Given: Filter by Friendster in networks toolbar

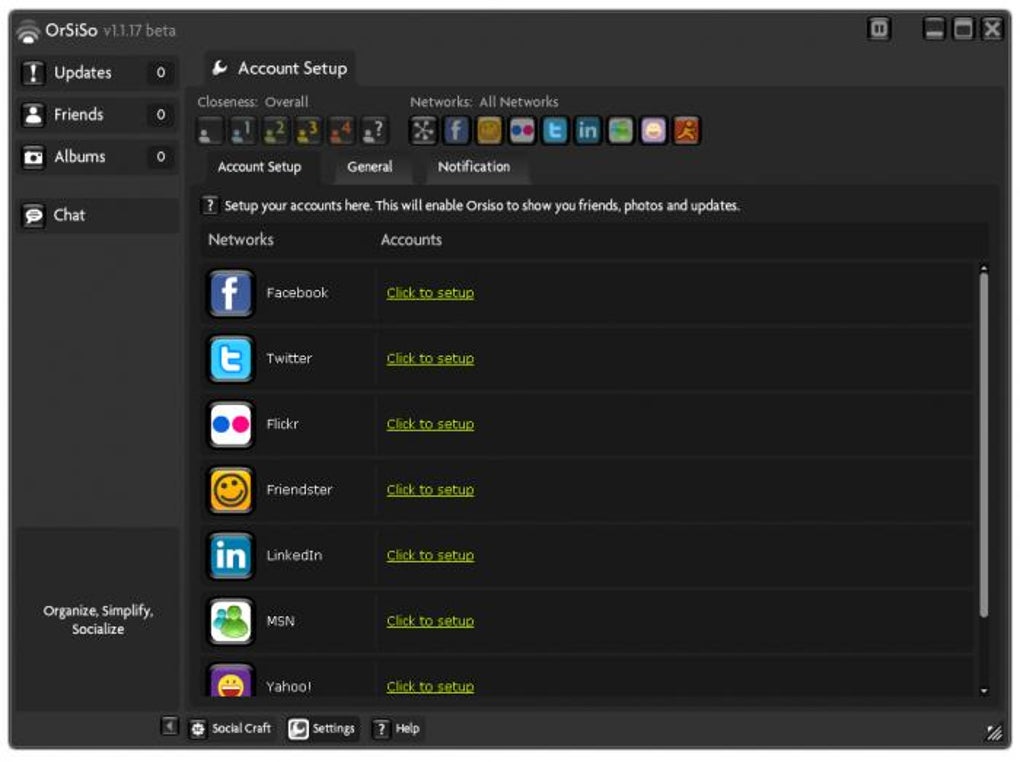Looking at the screenshot, I should pos(489,131).
